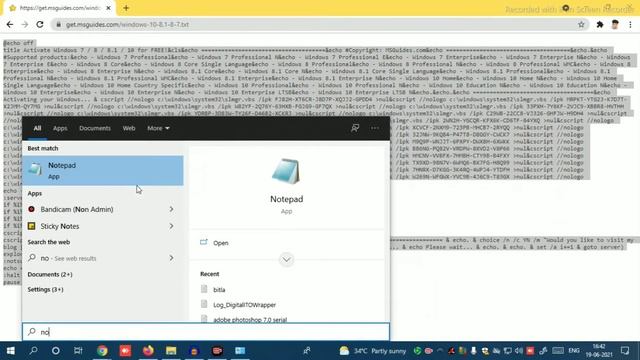
Task: Click Open for Notepad
Action: (x=220, y=243)
